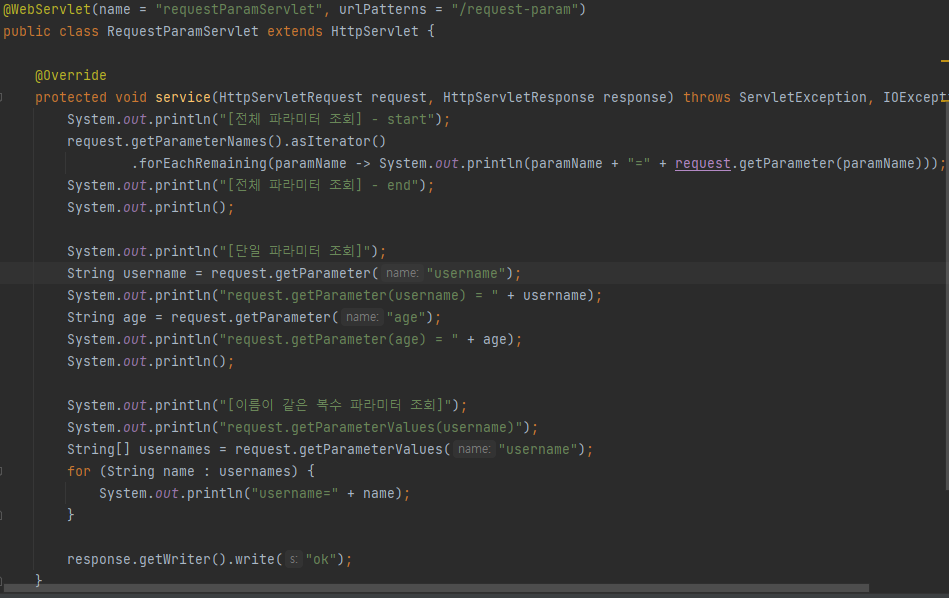The height and width of the screenshot is (598, 949).
Task: Click the ServletException type
Action: point(803,97)
